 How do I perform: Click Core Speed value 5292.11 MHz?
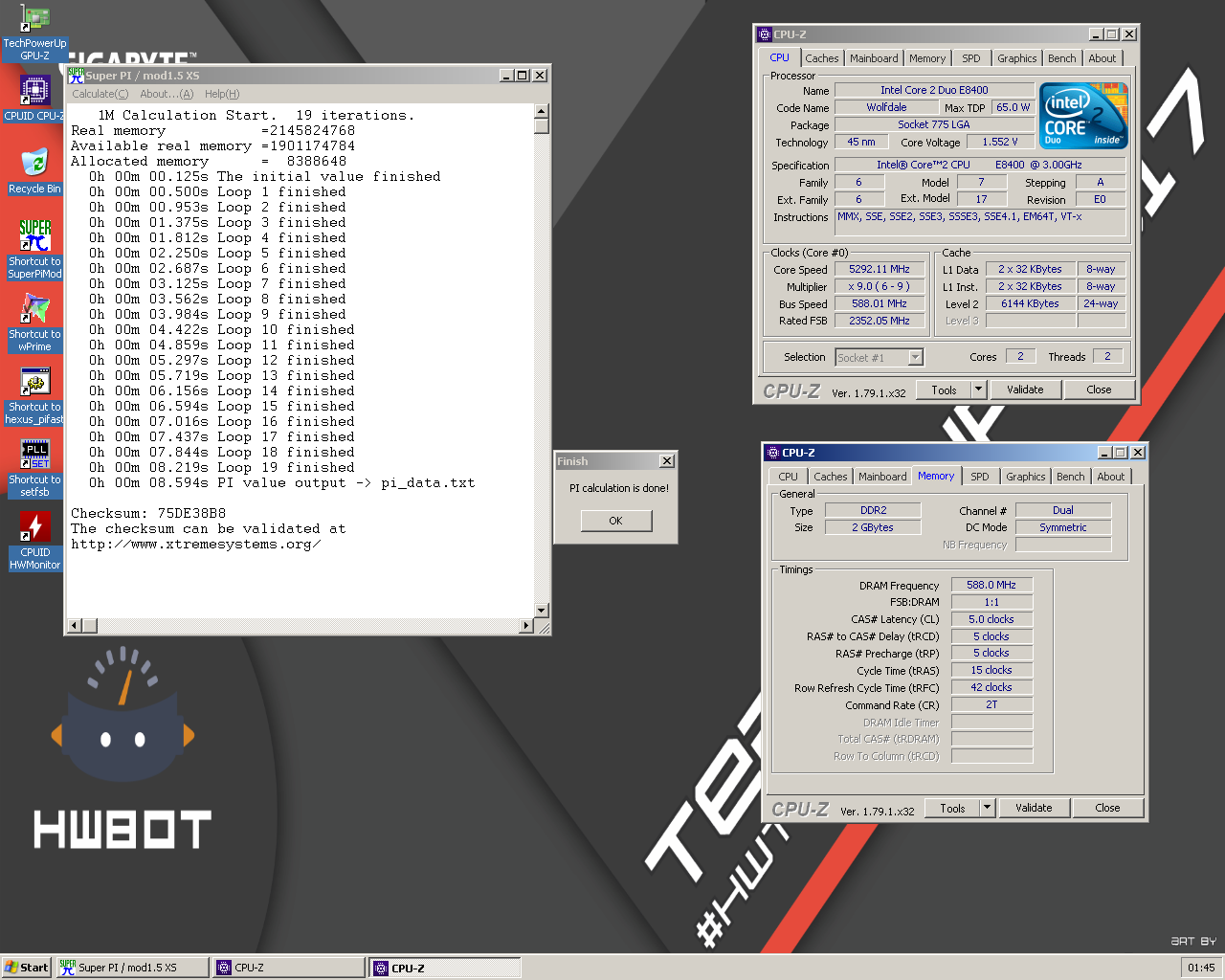click(x=880, y=270)
